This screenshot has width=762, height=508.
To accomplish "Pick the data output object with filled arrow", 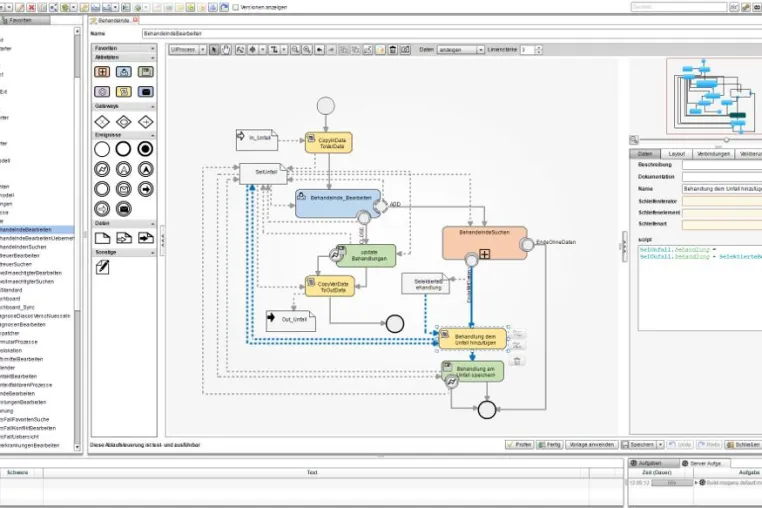I will coord(146,238).
